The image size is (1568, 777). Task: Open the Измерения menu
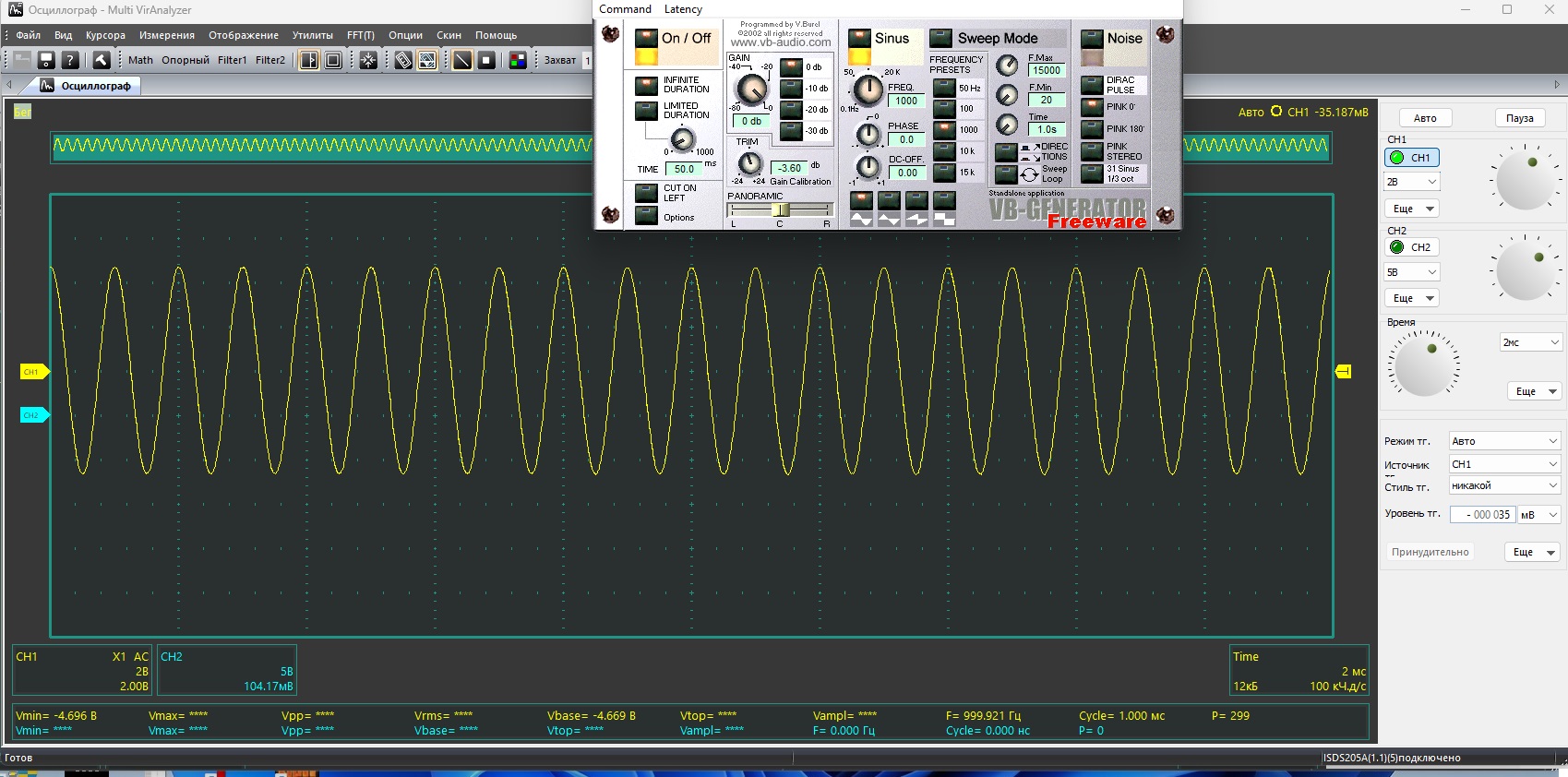pyautogui.click(x=167, y=35)
